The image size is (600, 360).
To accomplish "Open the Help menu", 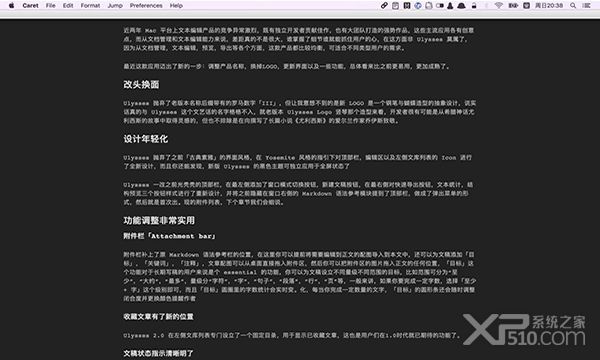I will pyautogui.click(x=176, y=5).
